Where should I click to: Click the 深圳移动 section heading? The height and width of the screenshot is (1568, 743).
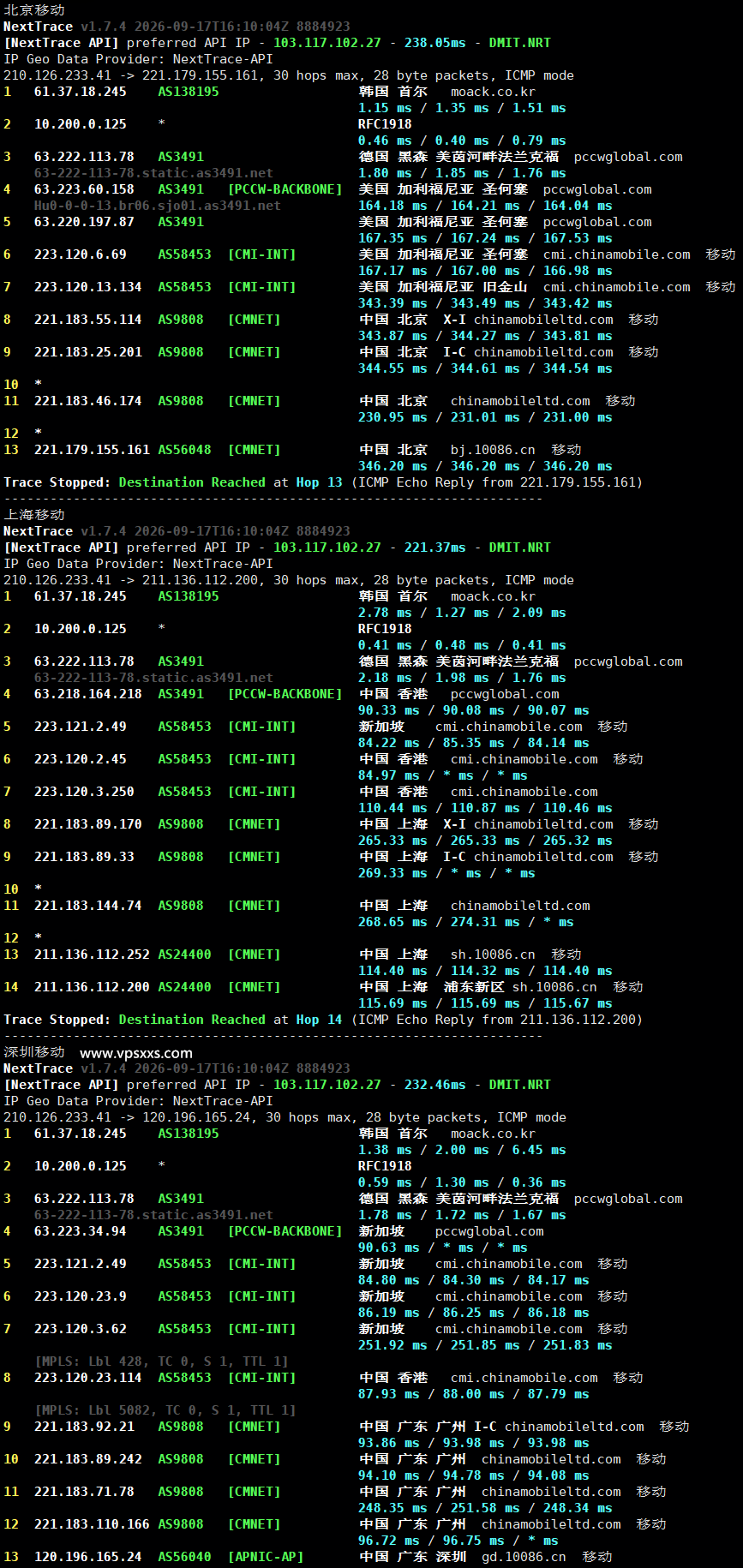(34, 1051)
